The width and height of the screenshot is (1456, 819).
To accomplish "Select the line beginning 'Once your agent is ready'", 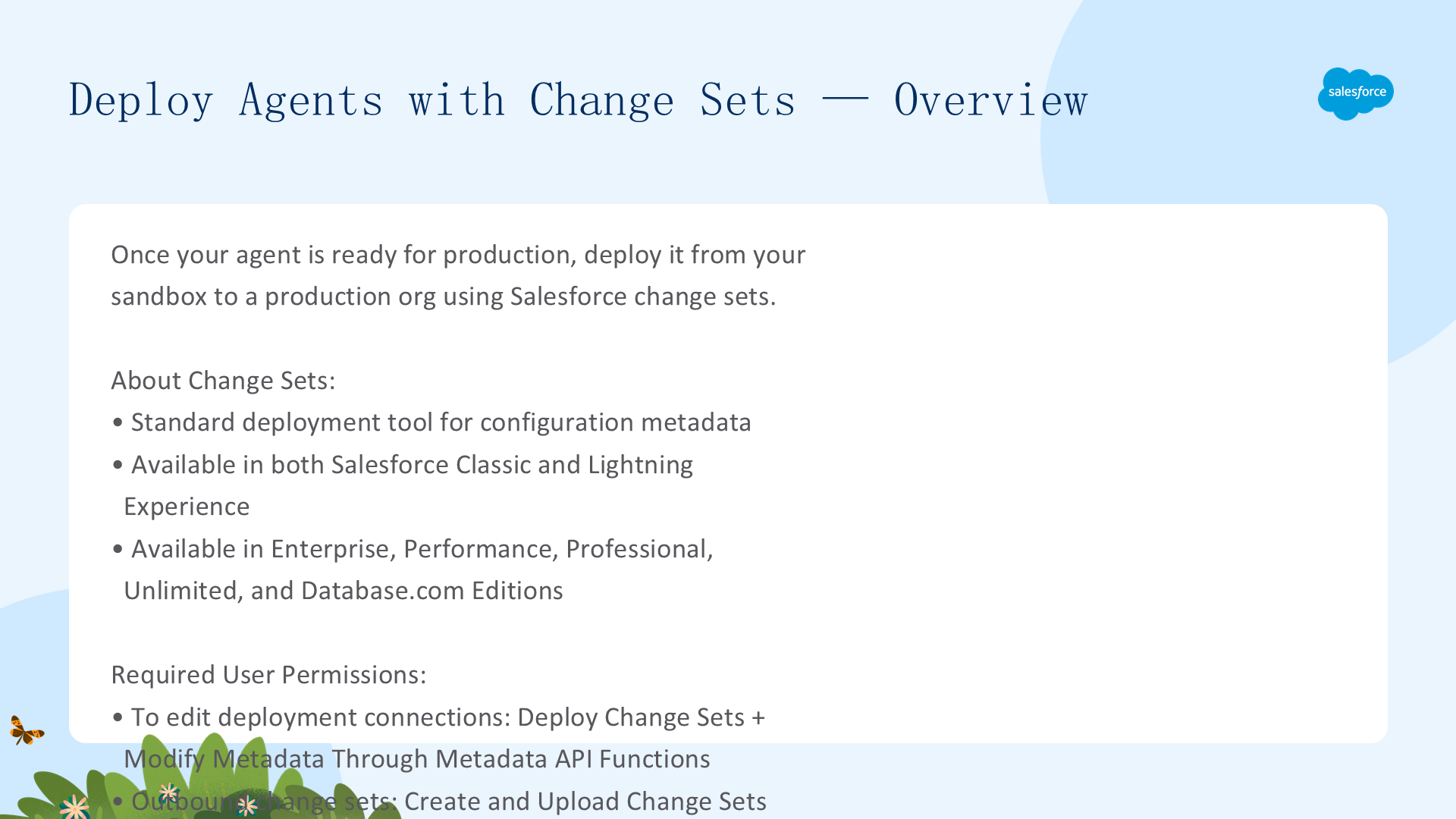I will (x=458, y=255).
